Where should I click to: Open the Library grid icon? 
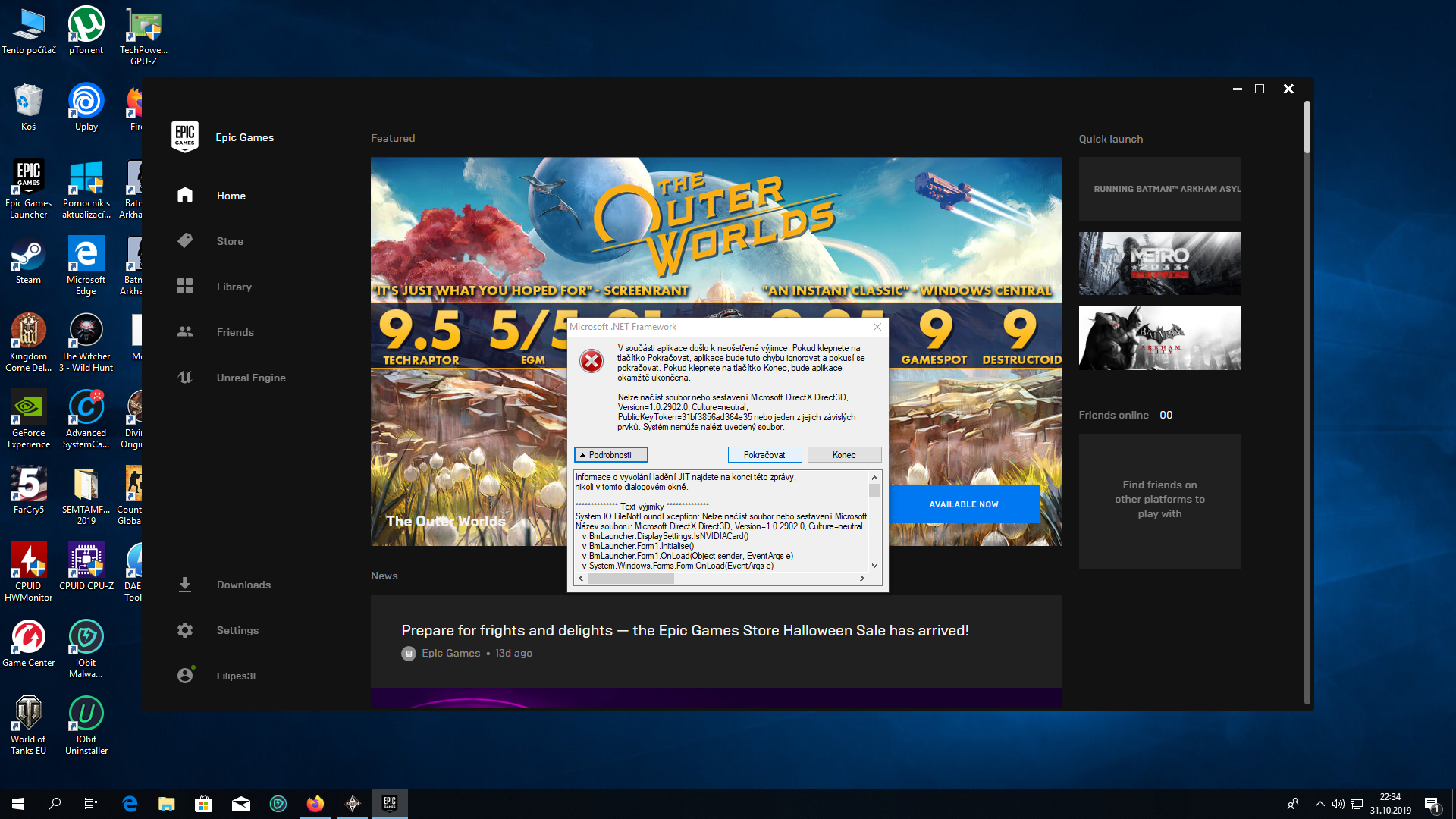tap(185, 287)
